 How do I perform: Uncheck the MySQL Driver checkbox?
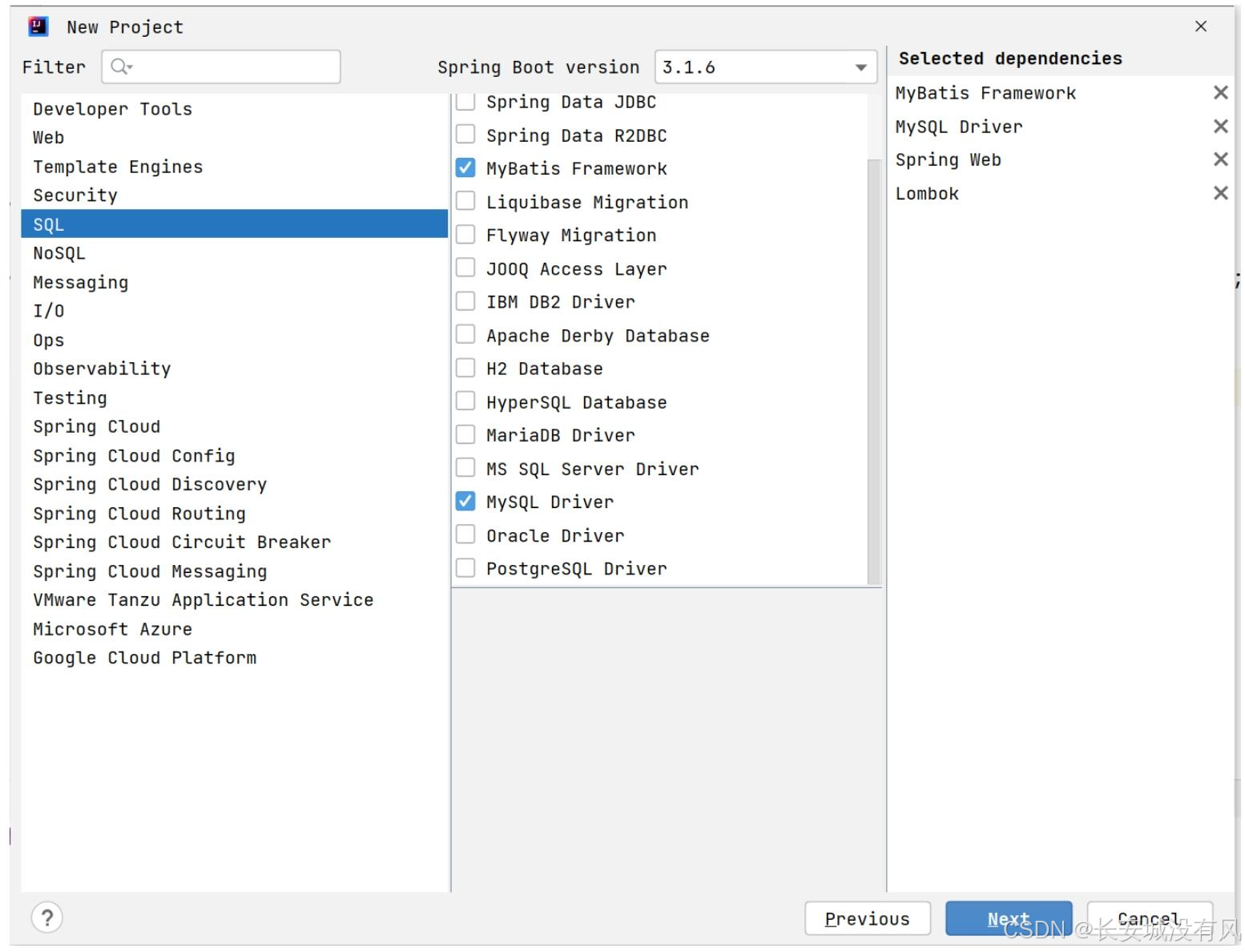point(465,502)
